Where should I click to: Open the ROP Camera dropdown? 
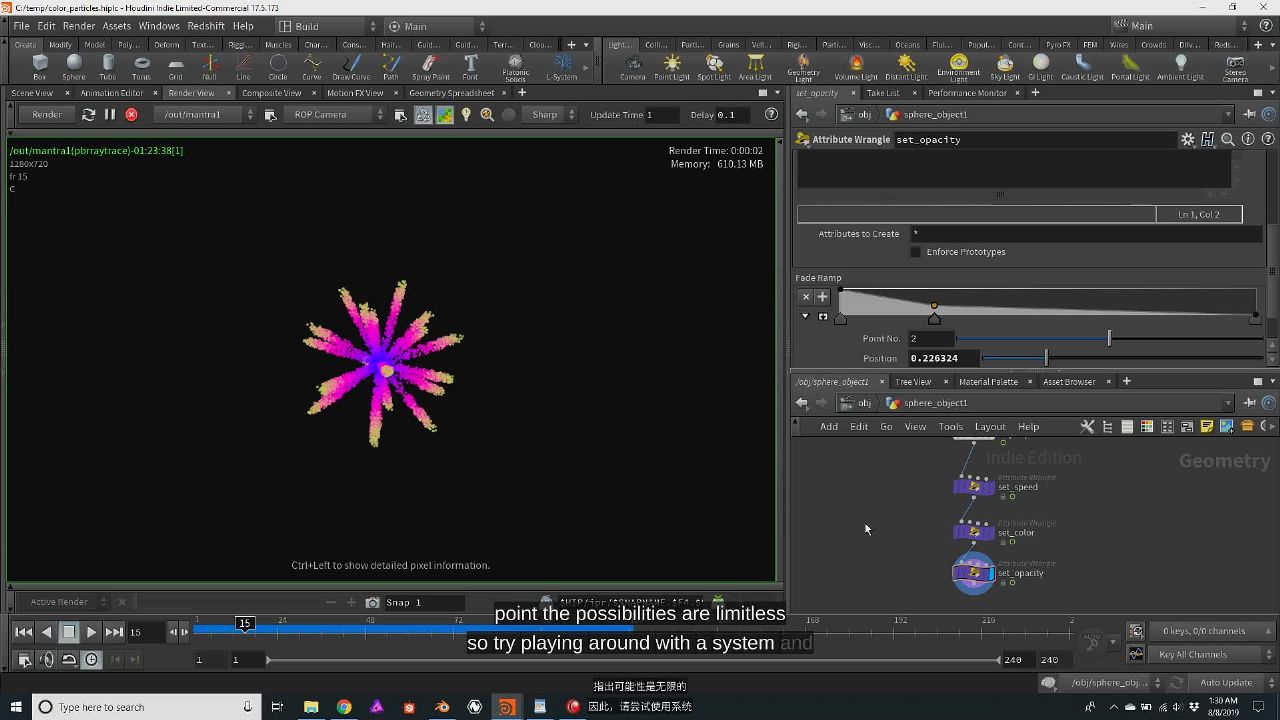(337, 115)
